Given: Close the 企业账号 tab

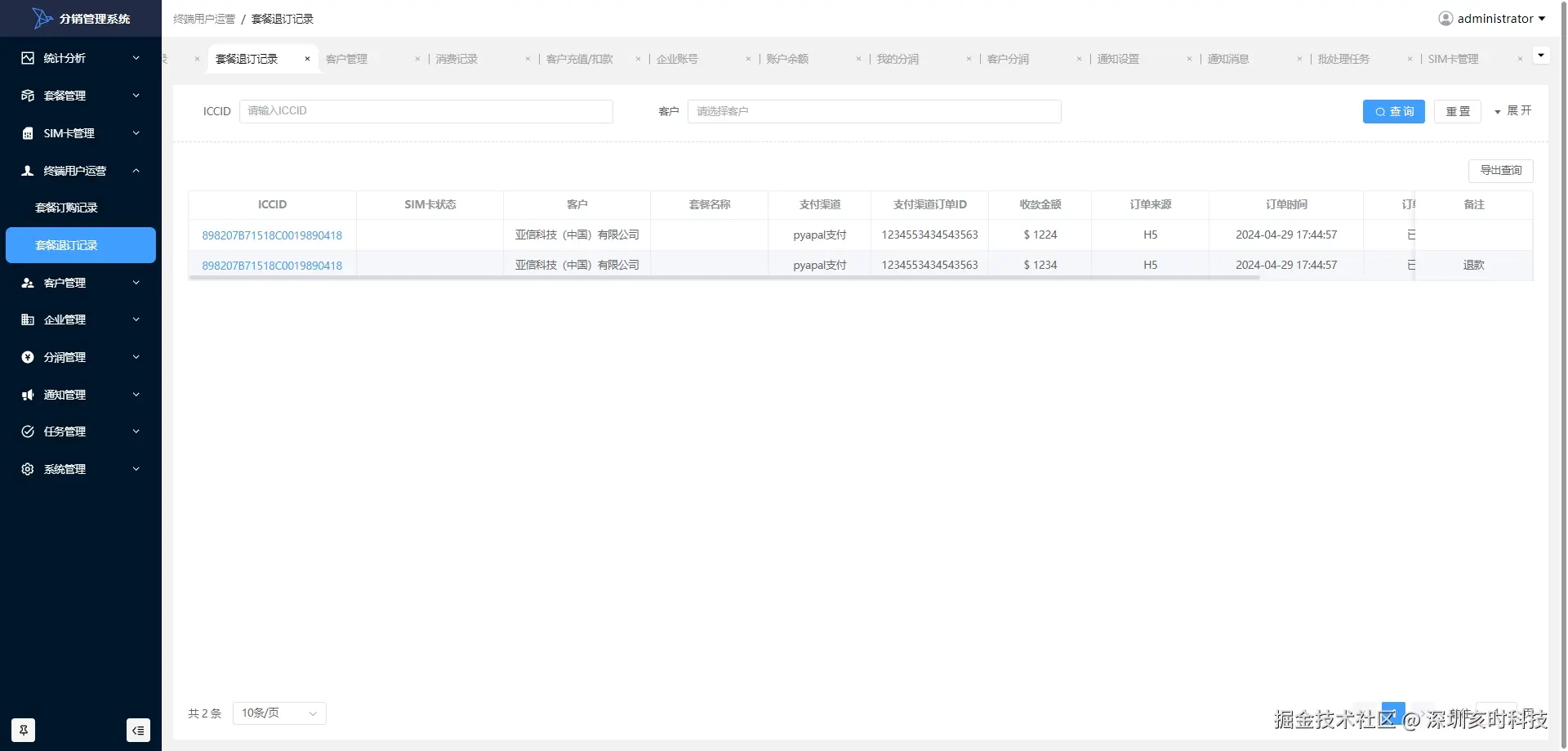Looking at the screenshot, I should tap(748, 59).
